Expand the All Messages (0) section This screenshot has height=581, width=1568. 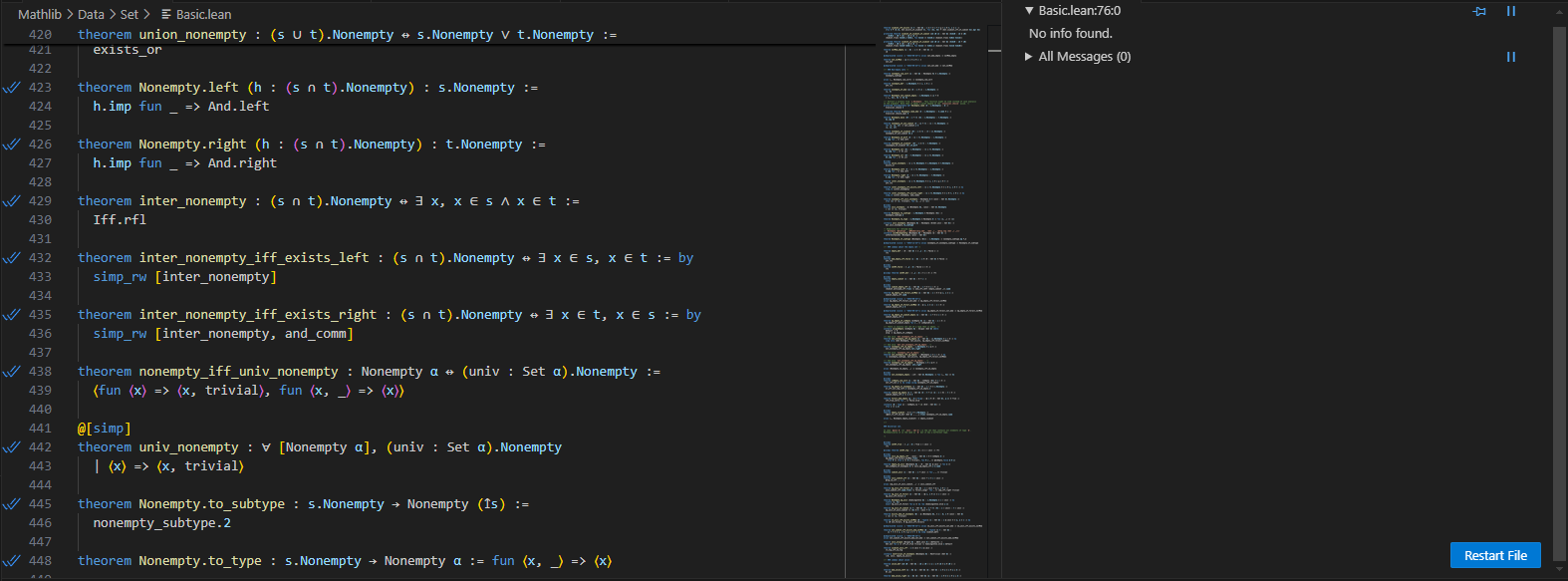(x=1029, y=57)
